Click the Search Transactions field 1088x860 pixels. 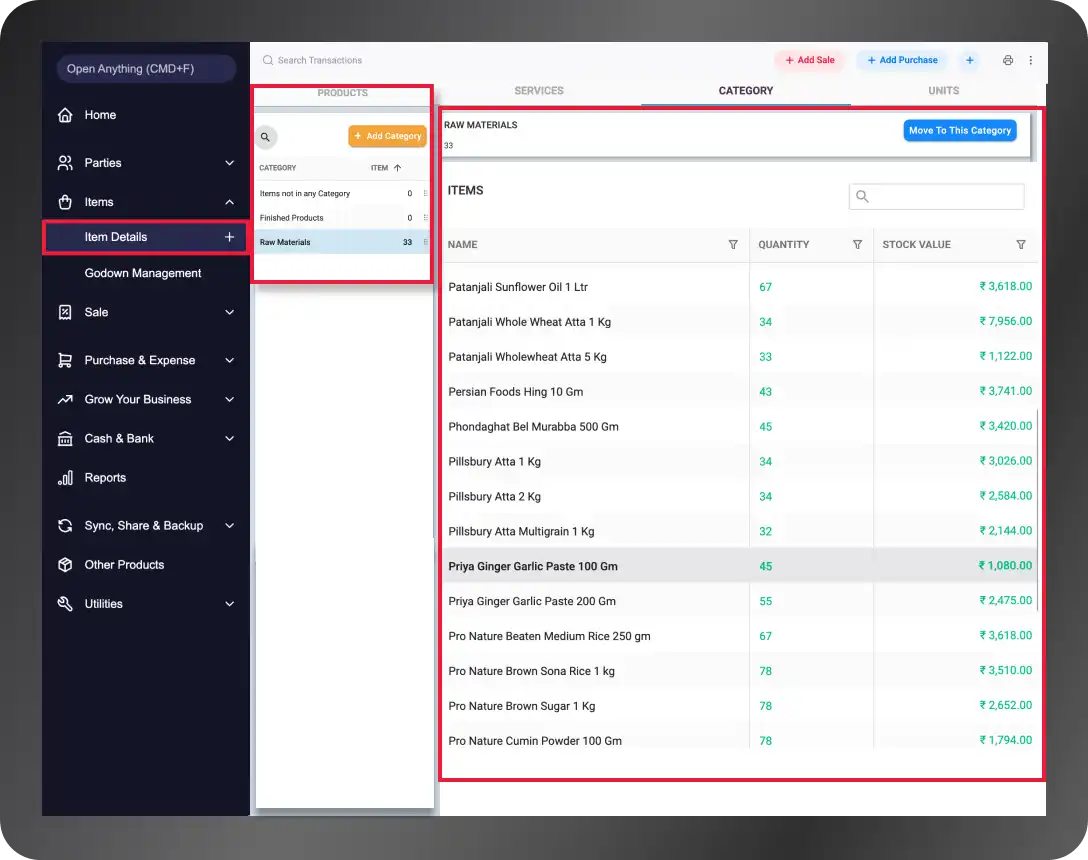click(319, 60)
